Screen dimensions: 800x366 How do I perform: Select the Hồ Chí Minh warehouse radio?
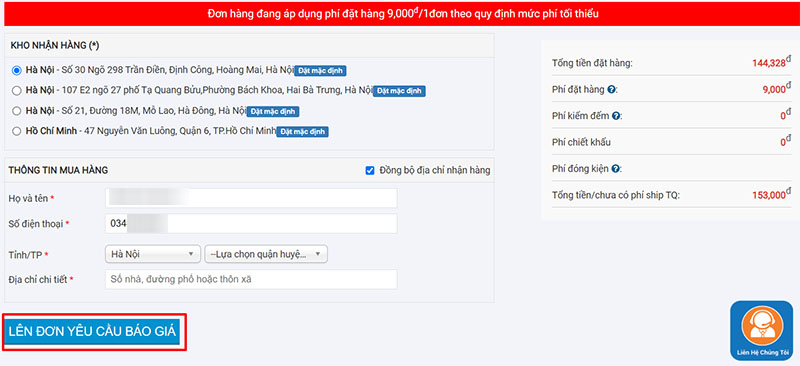coord(17,131)
